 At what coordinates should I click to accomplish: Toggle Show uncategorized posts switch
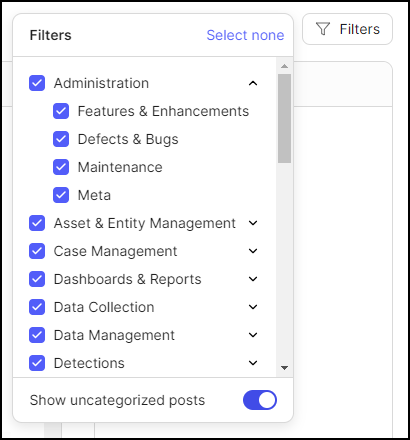pos(260,400)
